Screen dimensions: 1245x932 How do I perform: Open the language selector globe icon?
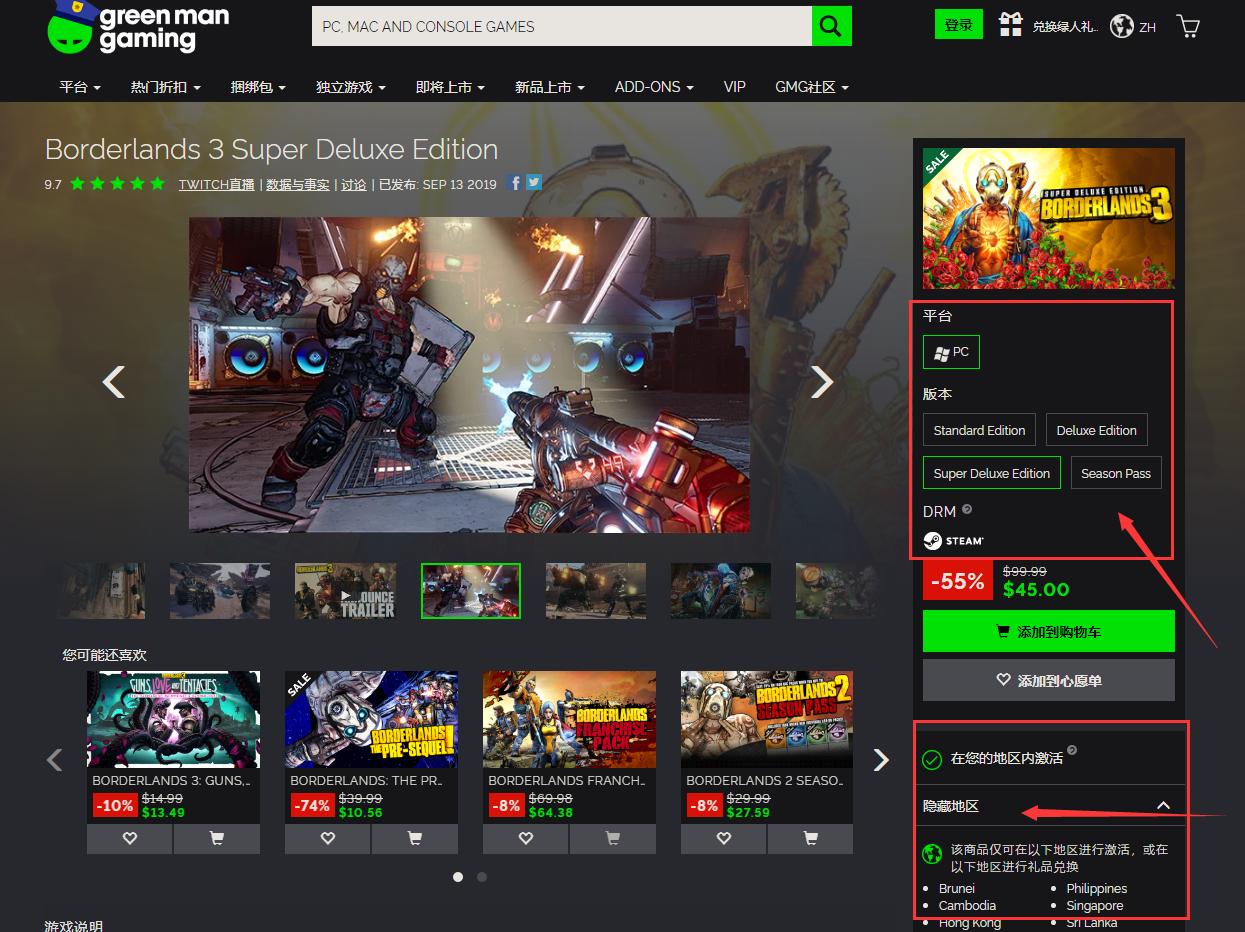pyautogui.click(x=1121, y=26)
